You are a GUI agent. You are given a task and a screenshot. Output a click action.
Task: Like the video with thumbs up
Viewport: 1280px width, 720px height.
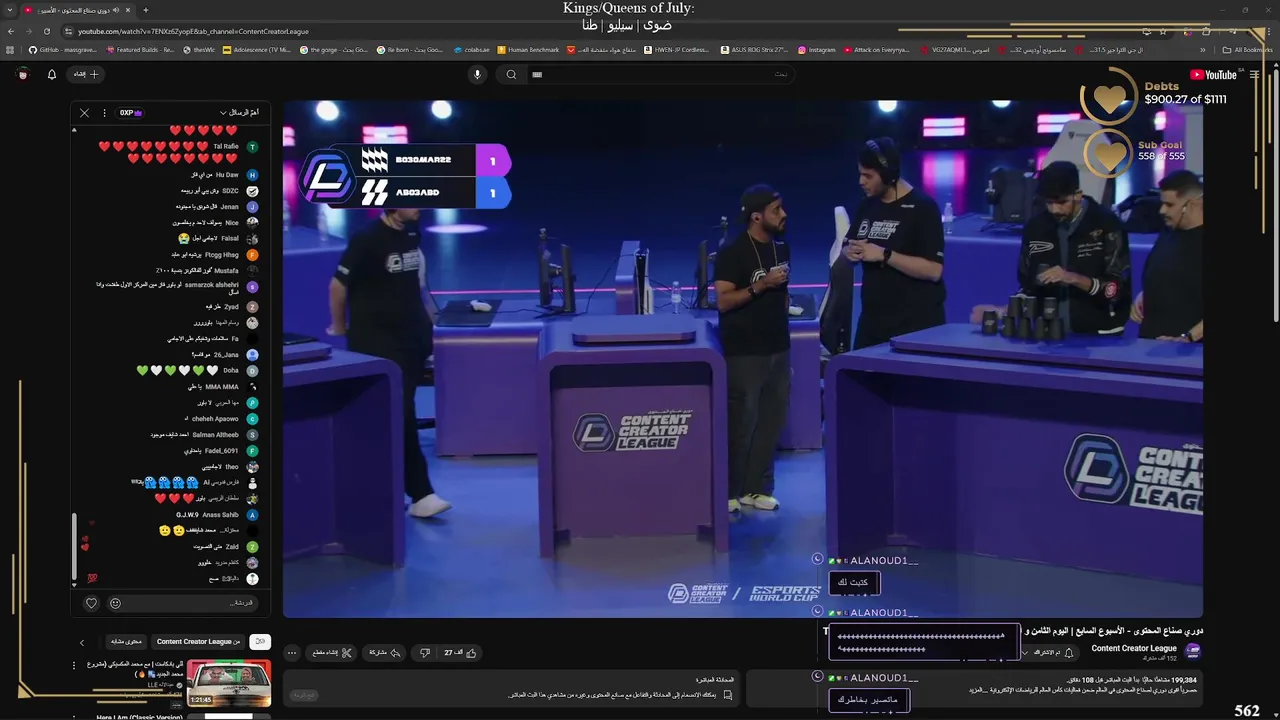pyautogui.click(x=461, y=653)
